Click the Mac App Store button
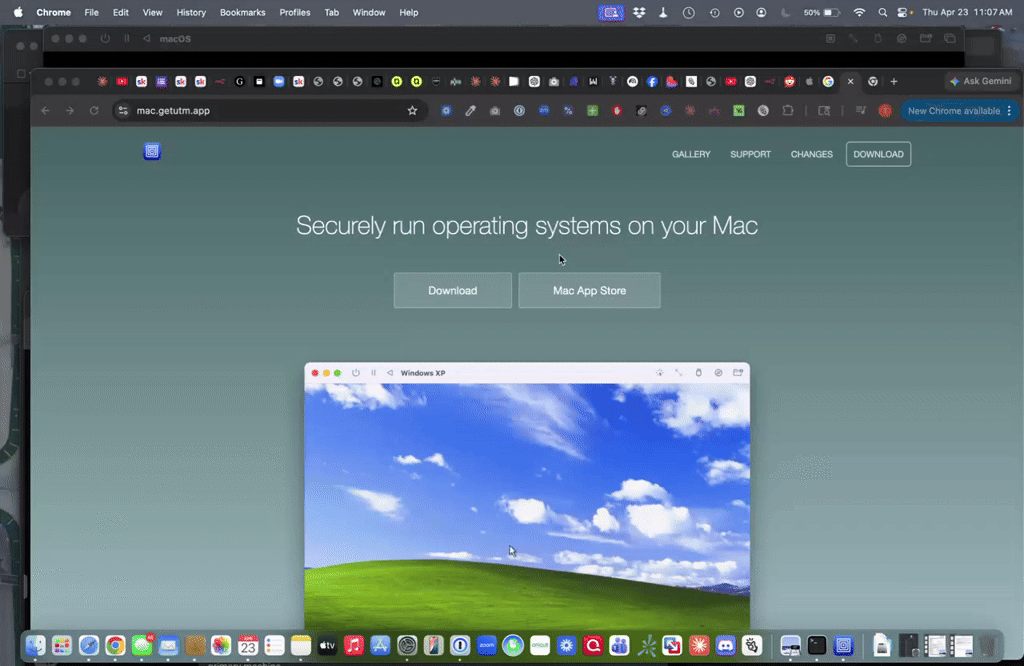1024x666 pixels. coord(589,291)
